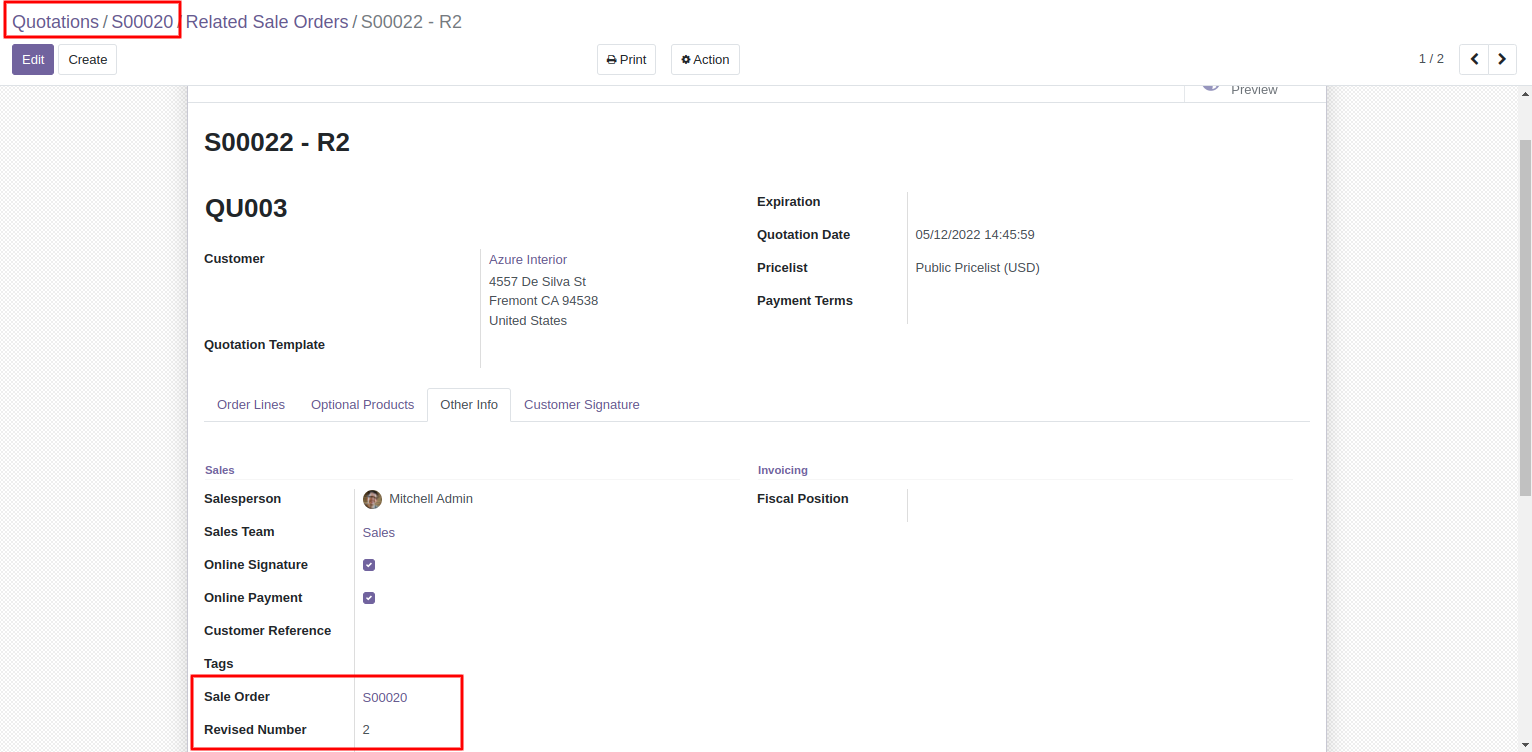Open the Customer Signature tab
The height and width of the screenshot is (752, 1532).
pos(582,405)
